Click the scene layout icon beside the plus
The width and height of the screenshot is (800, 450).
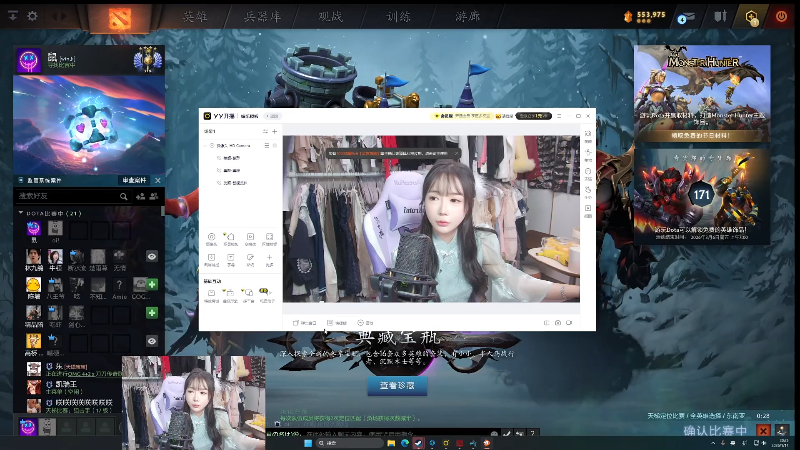click(x=265, y=131)
